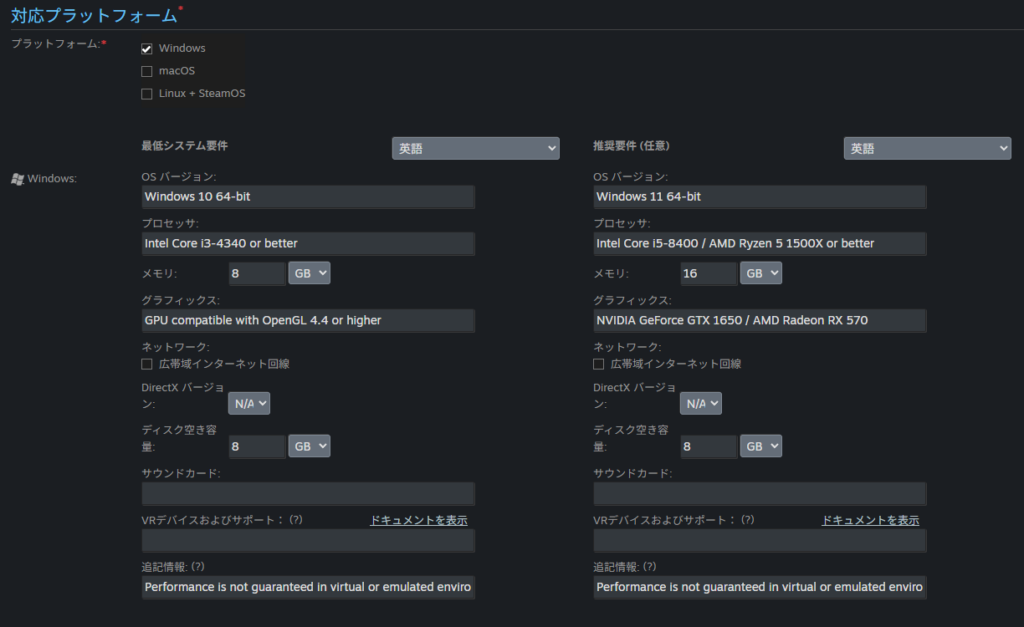Click the minimum グラフィックス field with OpenGL 4.4
Image resolution: width=1024 pixels, height=627 pixels.
pos(308,321)
